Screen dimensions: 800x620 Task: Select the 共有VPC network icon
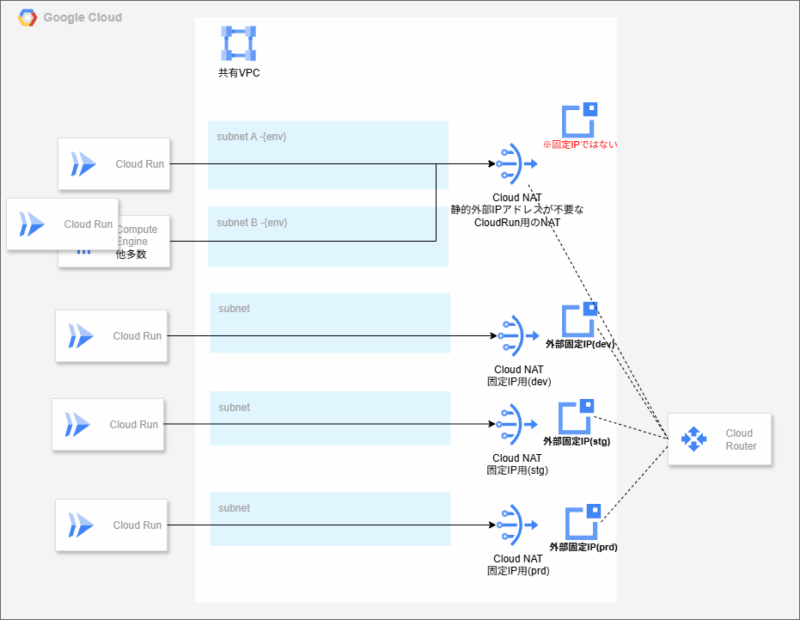(238, 43)
